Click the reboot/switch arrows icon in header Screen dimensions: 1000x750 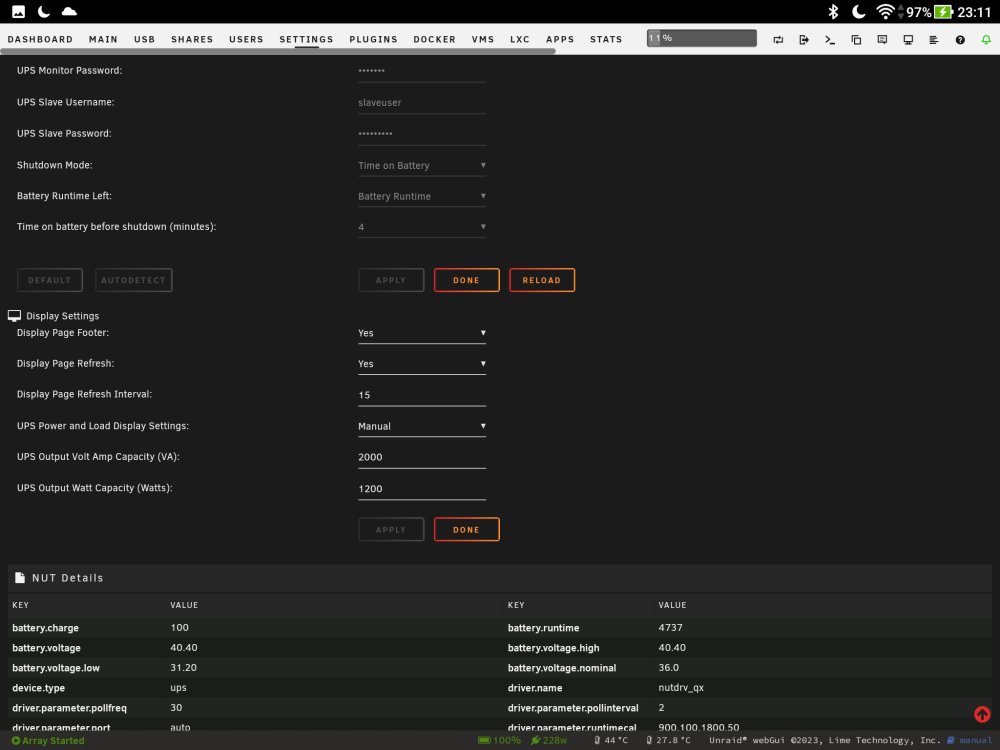(x=778, y=40)
